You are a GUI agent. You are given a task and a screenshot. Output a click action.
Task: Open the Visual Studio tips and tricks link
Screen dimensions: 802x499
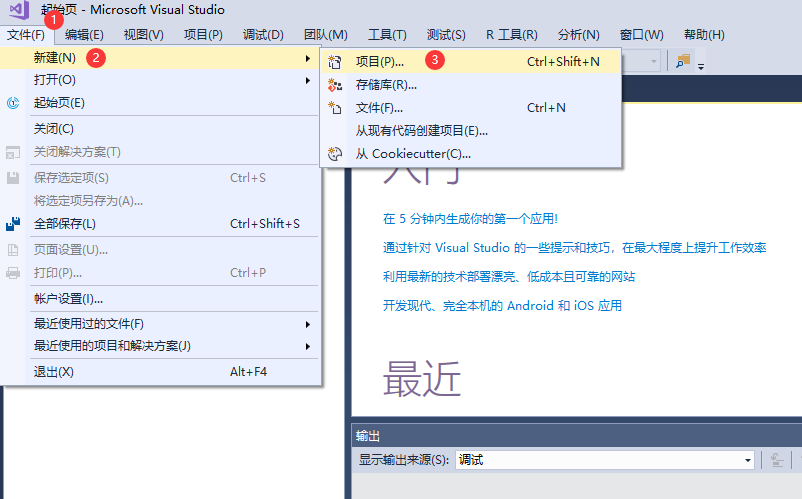pos(574,248)
